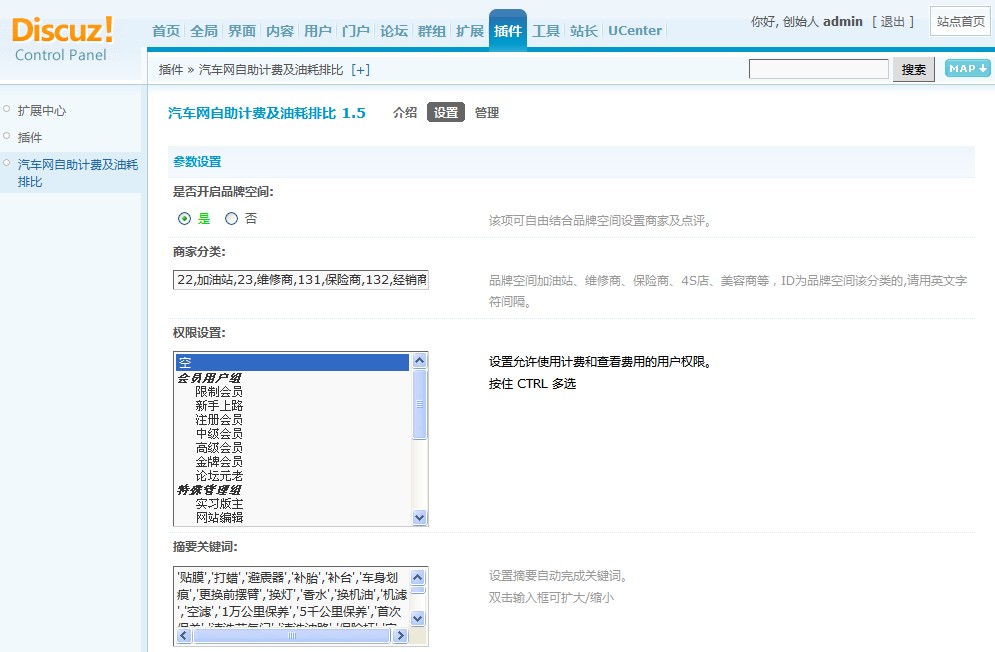Open the UCenter menu in the top navigation
The width and height of the screenshot is (995, 652).
[x=634, y=30]
